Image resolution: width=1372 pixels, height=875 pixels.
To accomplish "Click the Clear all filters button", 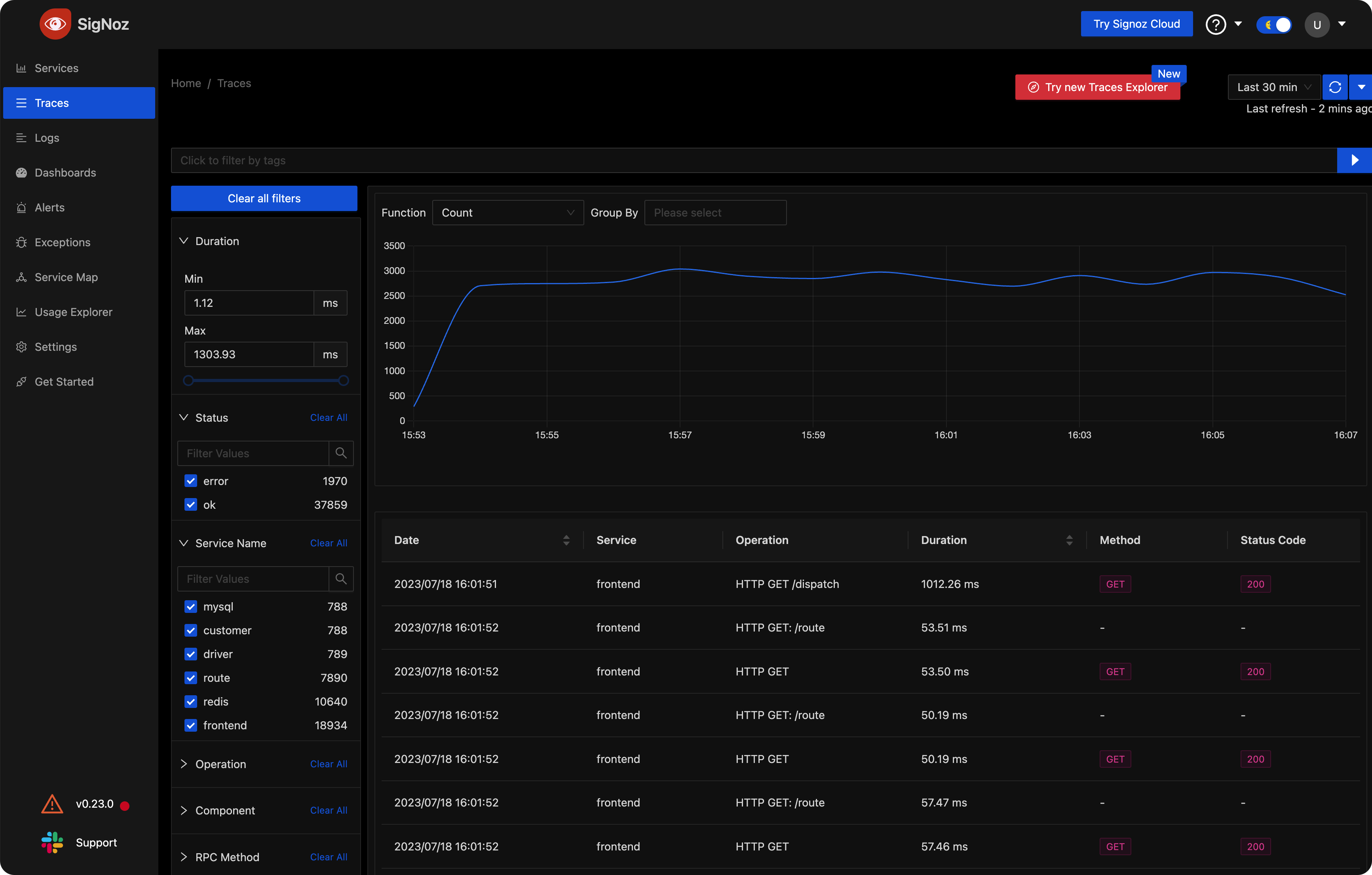I will (264, 198).
